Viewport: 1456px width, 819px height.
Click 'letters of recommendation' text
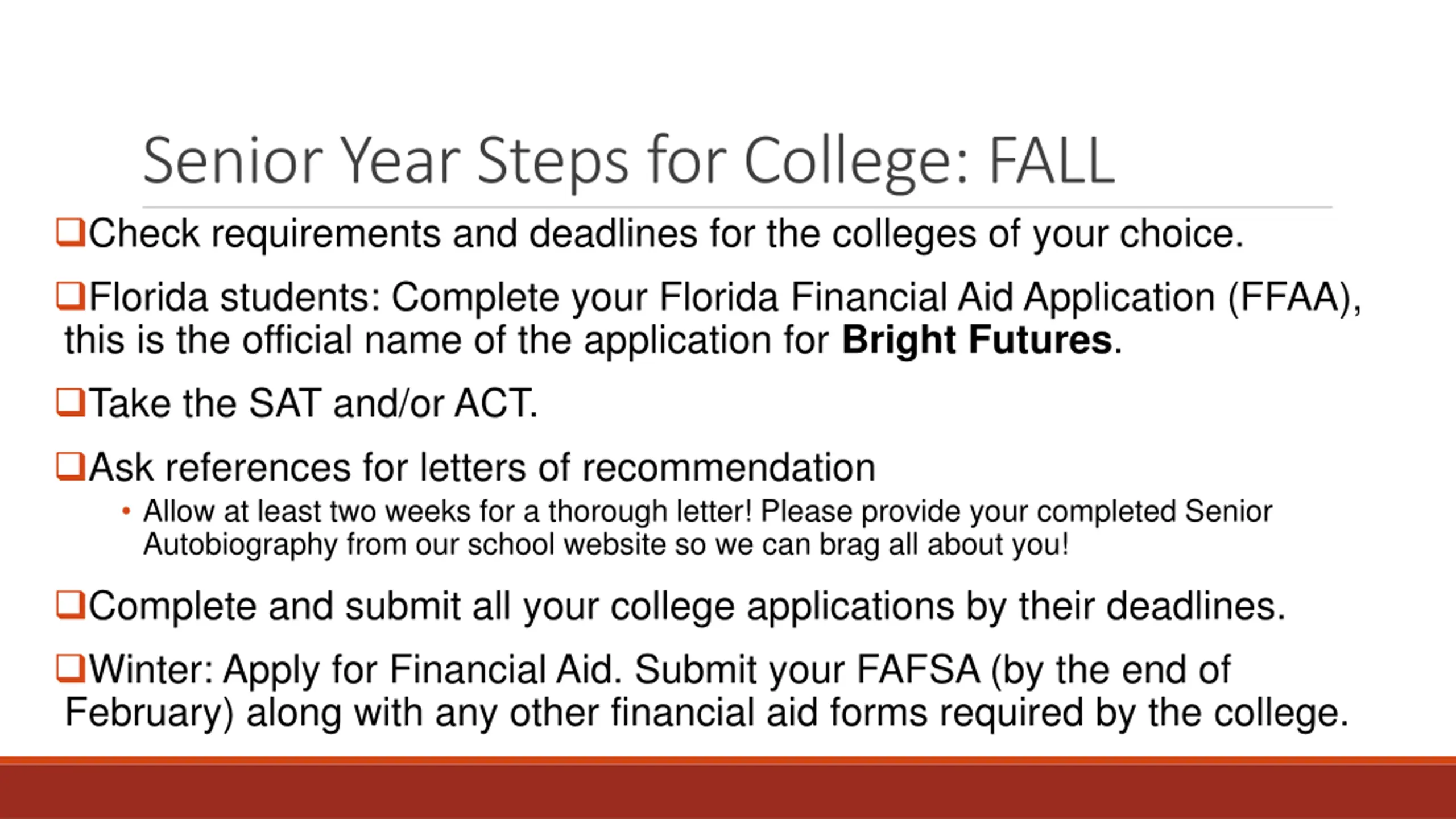pyautogui.click(x=648, y=468)
